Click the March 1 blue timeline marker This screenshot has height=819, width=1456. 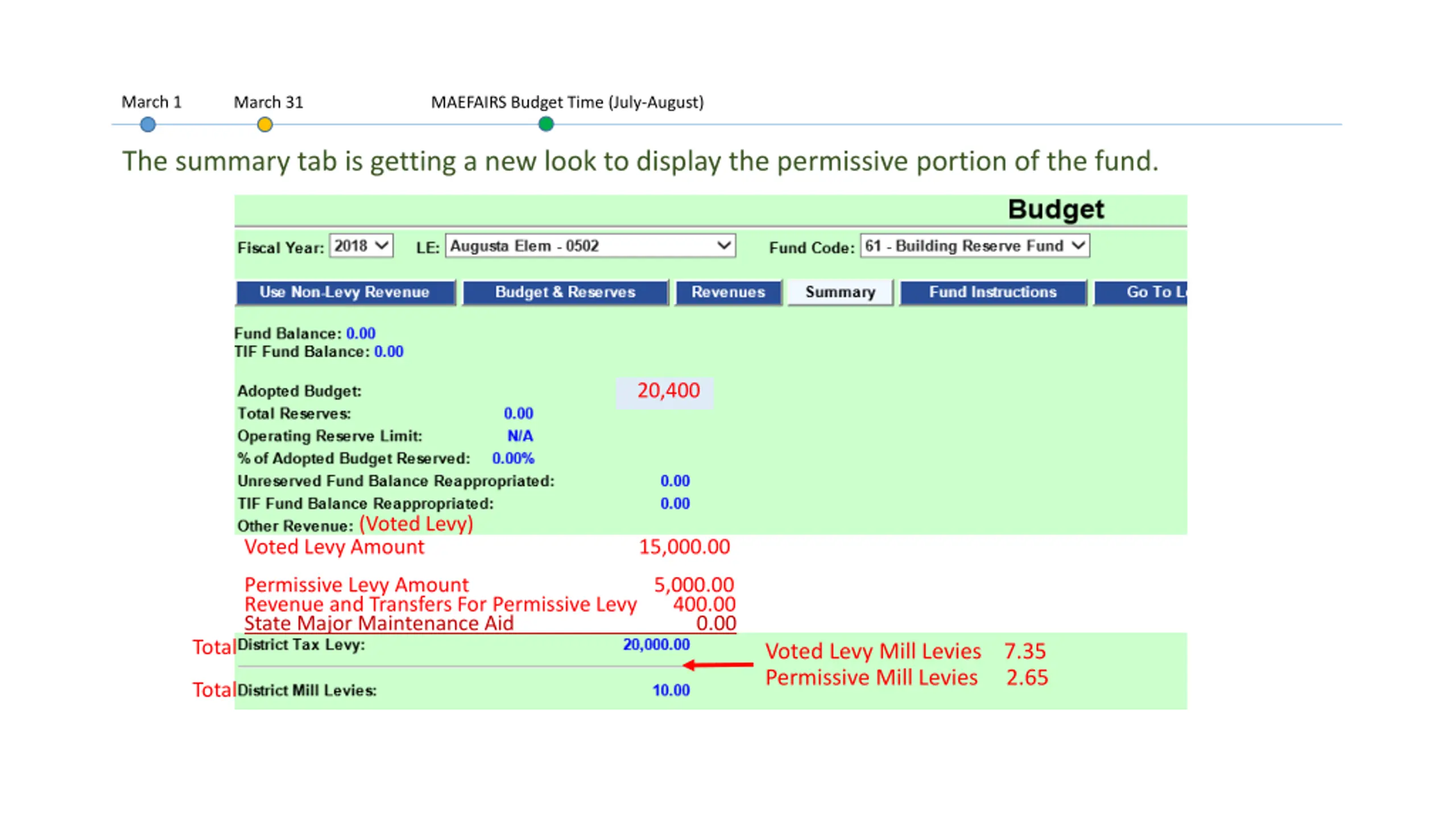click(x=148, y=125)
